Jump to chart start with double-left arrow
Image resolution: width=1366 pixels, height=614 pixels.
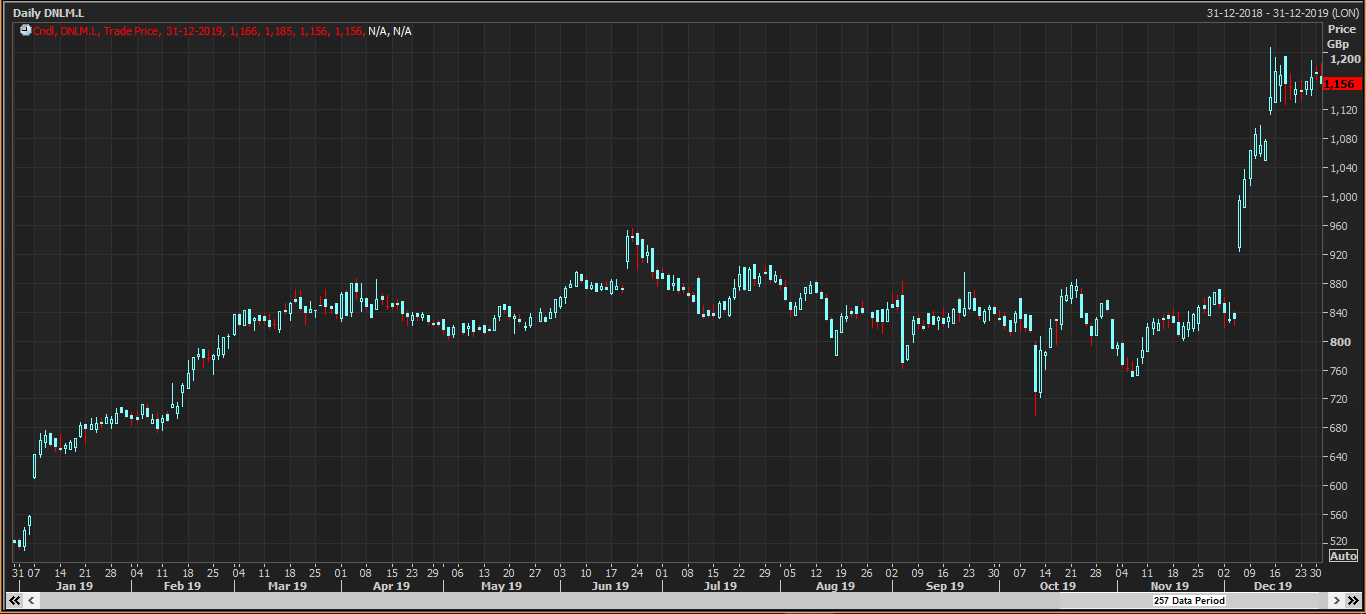tap(14, 600)
